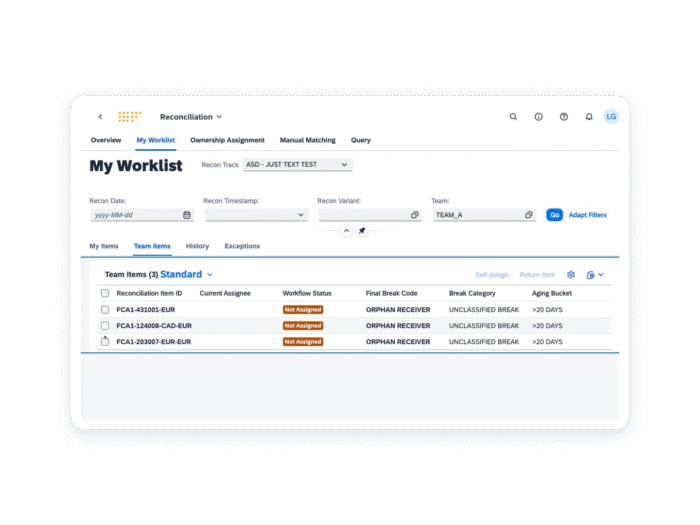Select the Team Items tab

(152, 246)
